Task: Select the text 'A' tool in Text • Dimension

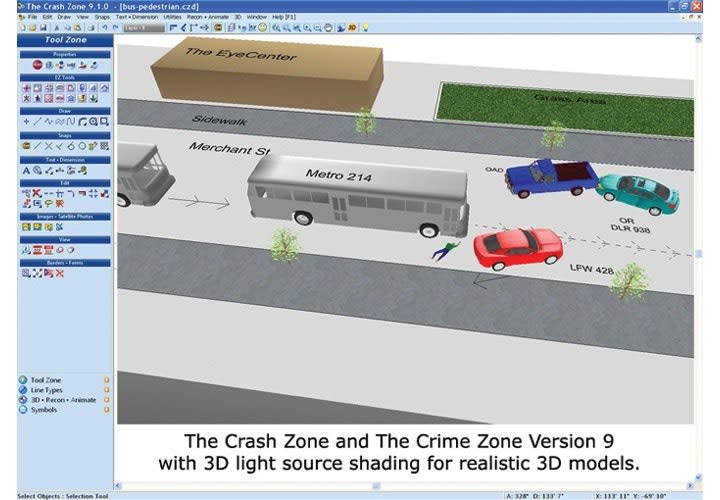Action: (x=25, y=170)
